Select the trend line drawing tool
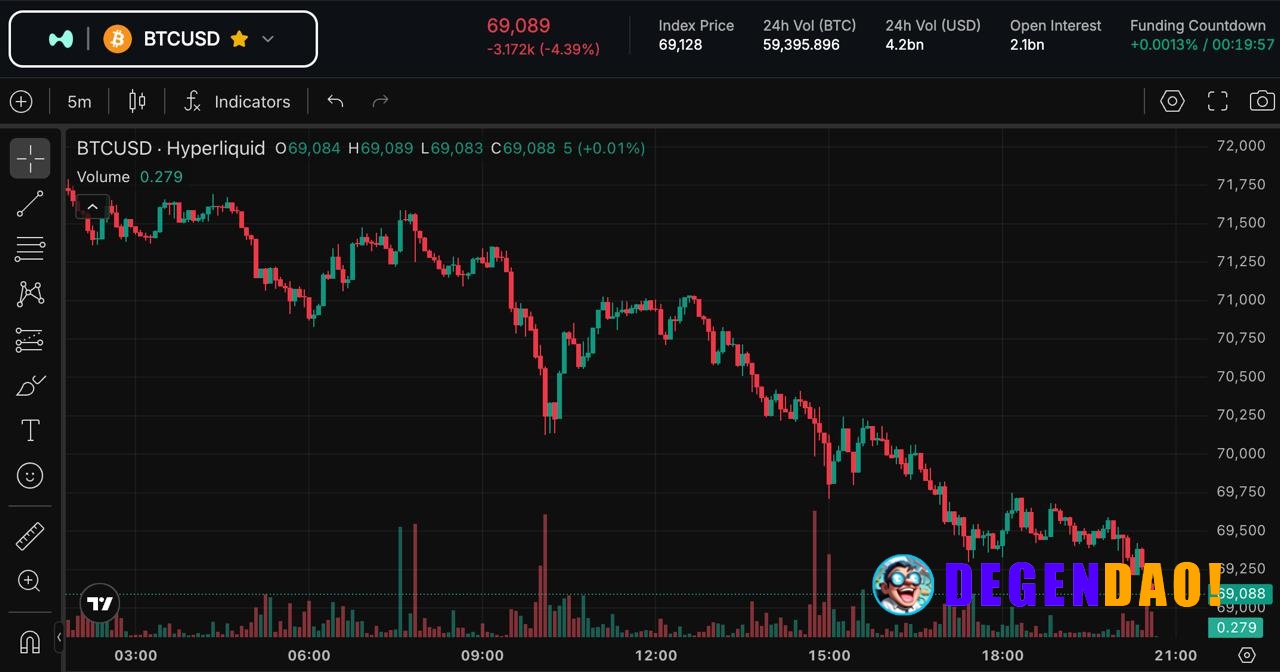The width and height of the screenshot is (1280, 672). (x=30, y=204)
